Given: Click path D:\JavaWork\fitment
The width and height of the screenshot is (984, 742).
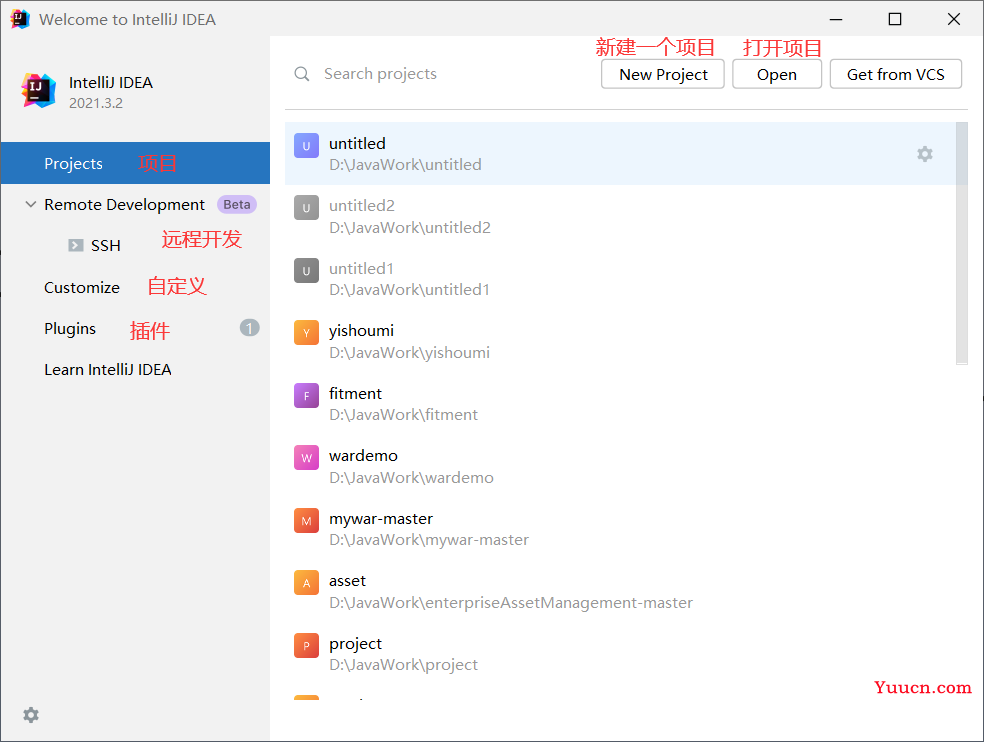Looking at the screenshot, I should (x=403, y=415).
